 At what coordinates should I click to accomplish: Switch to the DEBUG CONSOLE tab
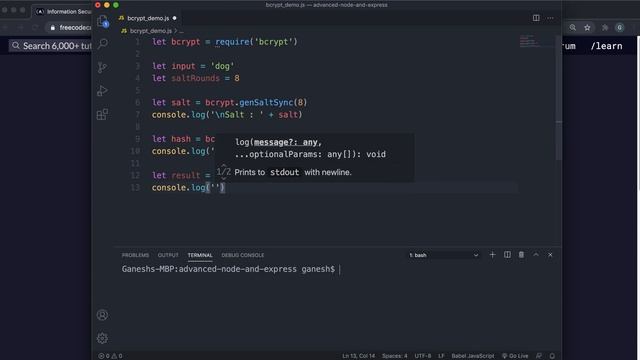point(242,255)
